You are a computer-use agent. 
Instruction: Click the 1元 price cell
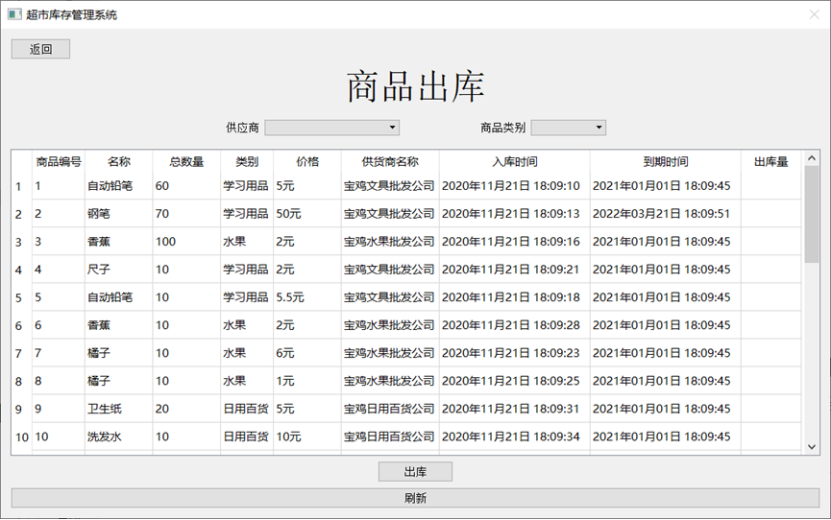pyautogui.click(x=307, y=381)
